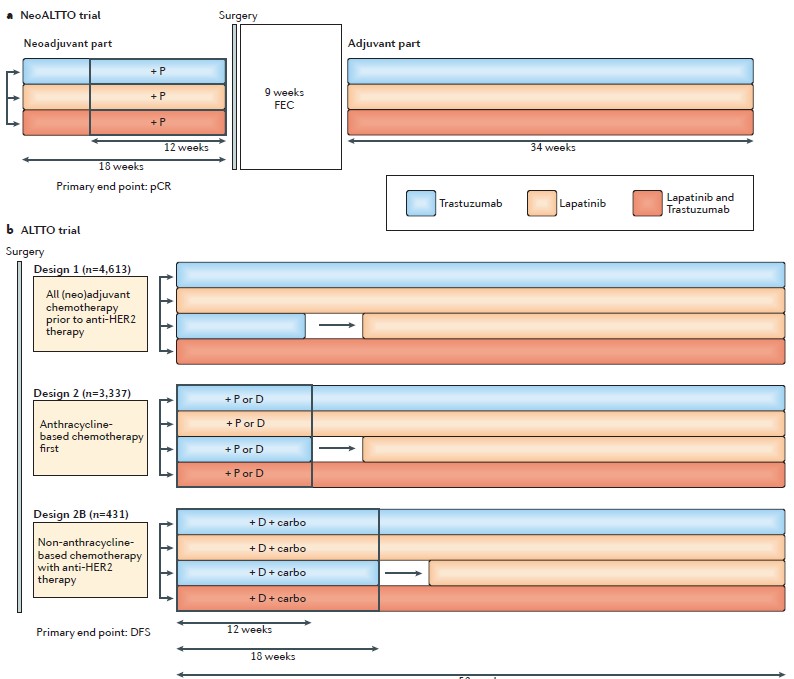Click the "Non-anthracycline-based chemotherapy" description box
The width and height of the screenshot is (794, 679).
click(91, 560)
